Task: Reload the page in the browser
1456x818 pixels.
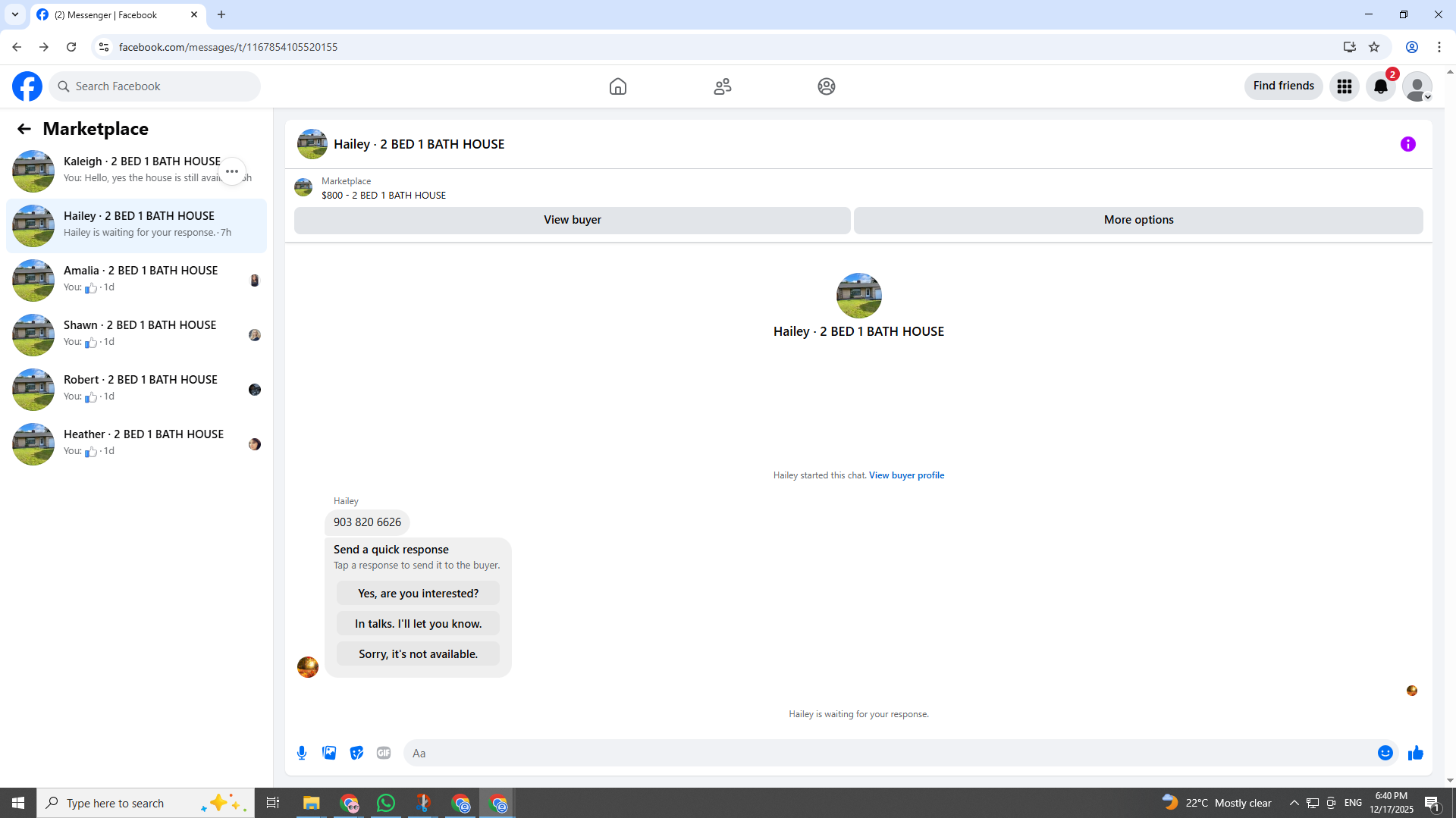Action: tap(71, 47)
